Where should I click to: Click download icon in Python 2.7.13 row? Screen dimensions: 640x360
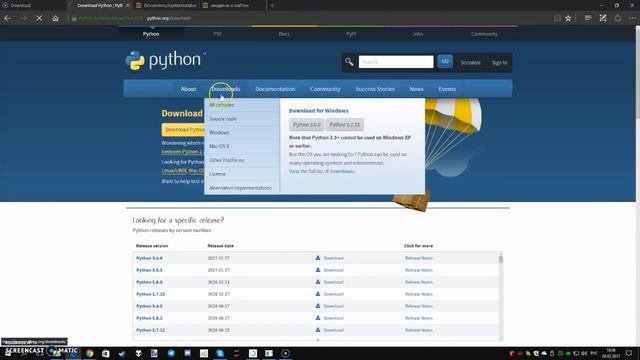tap(318, 294)
